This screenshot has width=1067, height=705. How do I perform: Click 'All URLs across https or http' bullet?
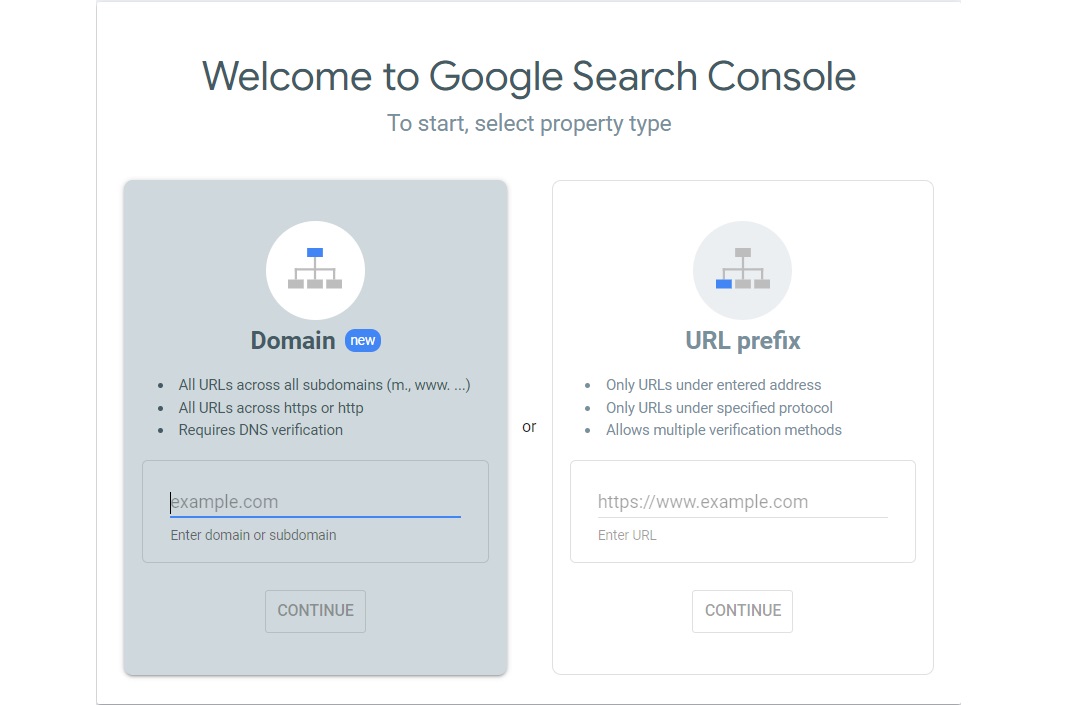[x=270, y=407]
